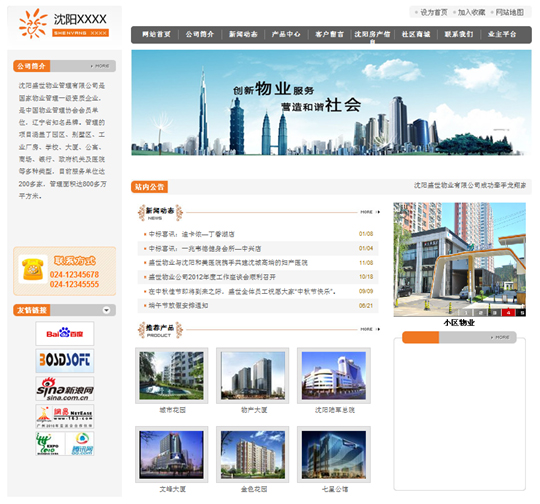Click the 设为首页 link at top
Screen dimensions: 540x504
(433, 12)
